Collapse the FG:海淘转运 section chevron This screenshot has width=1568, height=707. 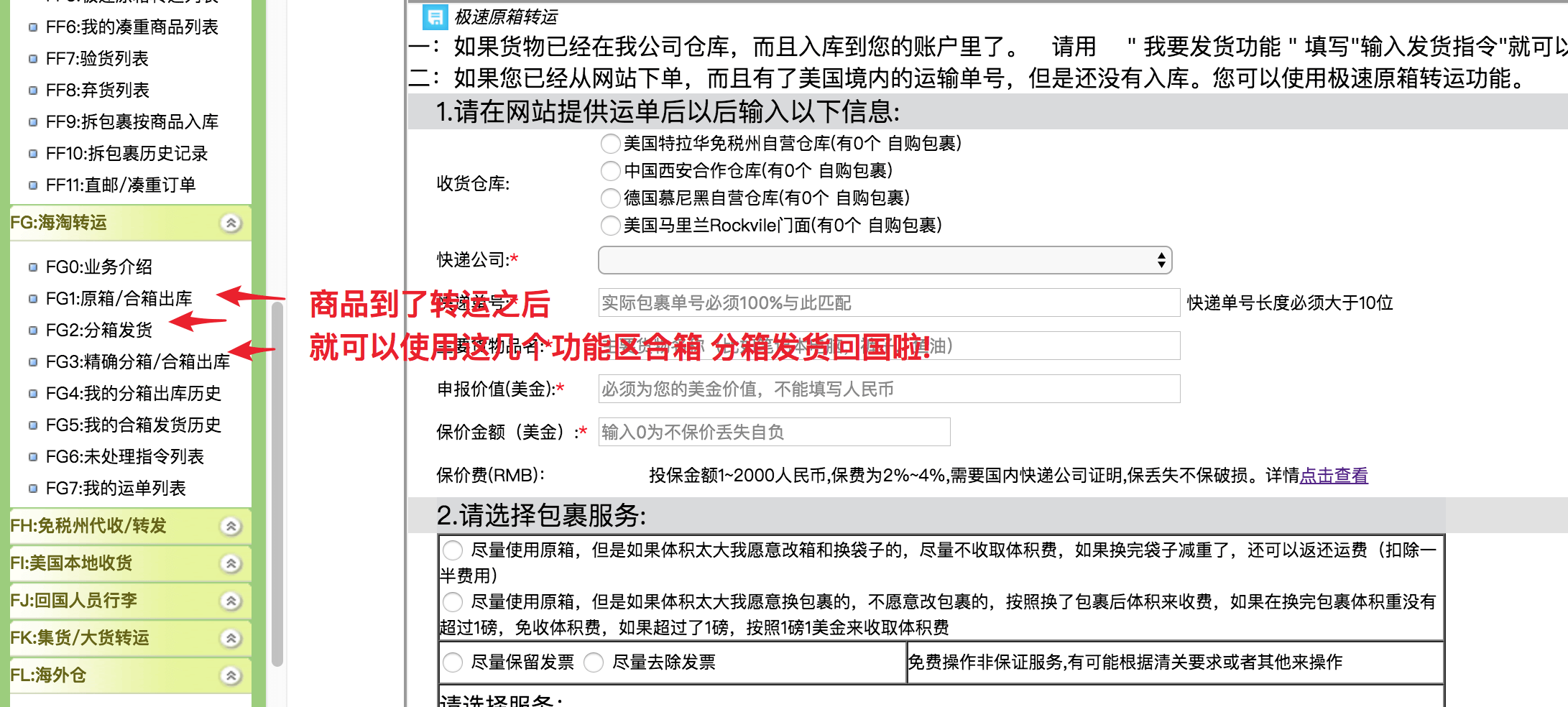231,223
